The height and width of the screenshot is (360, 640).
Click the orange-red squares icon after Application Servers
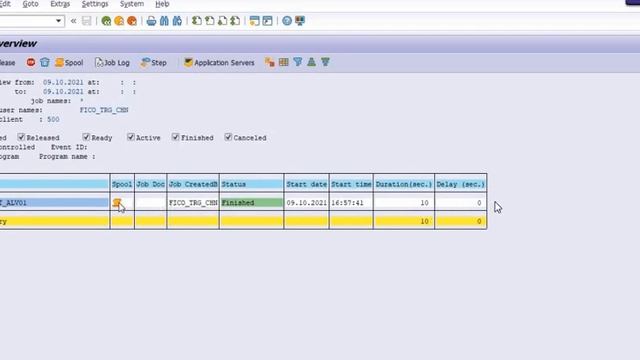coord(269,62)
